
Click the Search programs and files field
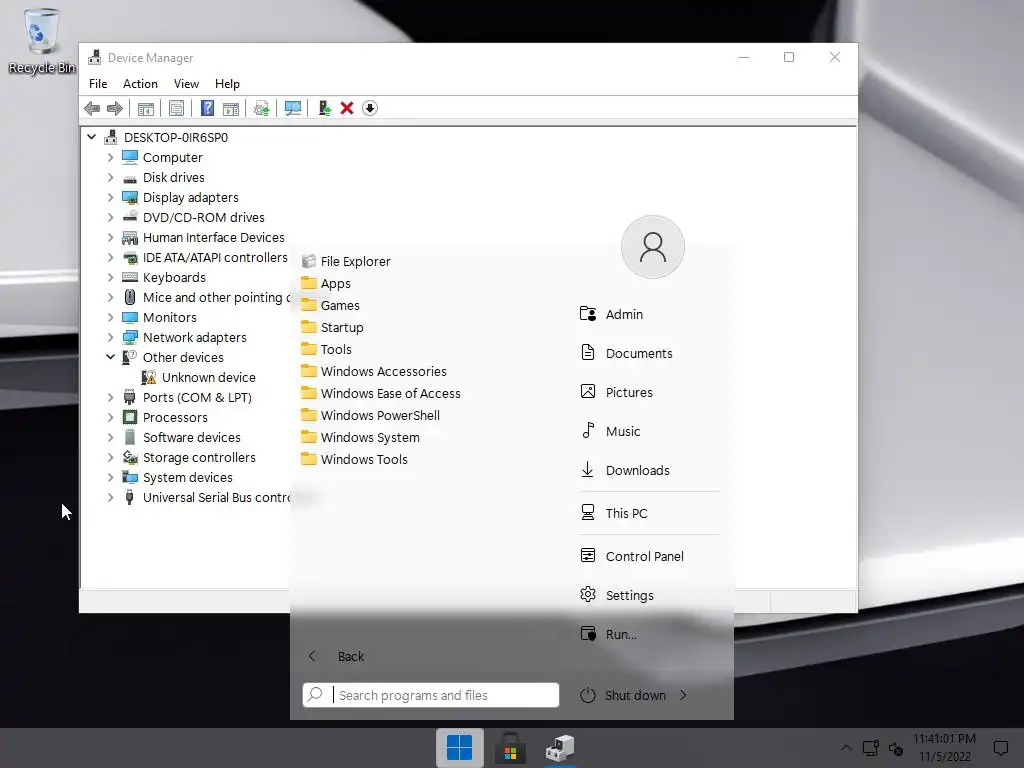(x=431, y=695)
